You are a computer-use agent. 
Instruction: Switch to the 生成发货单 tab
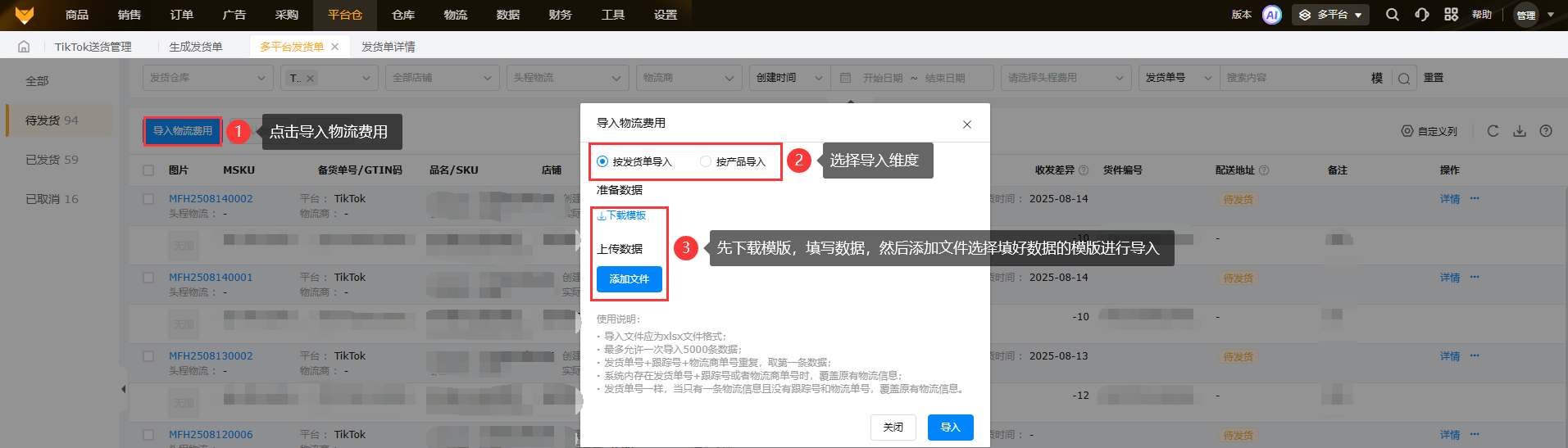pyautogui.click(x=196, y=47)
